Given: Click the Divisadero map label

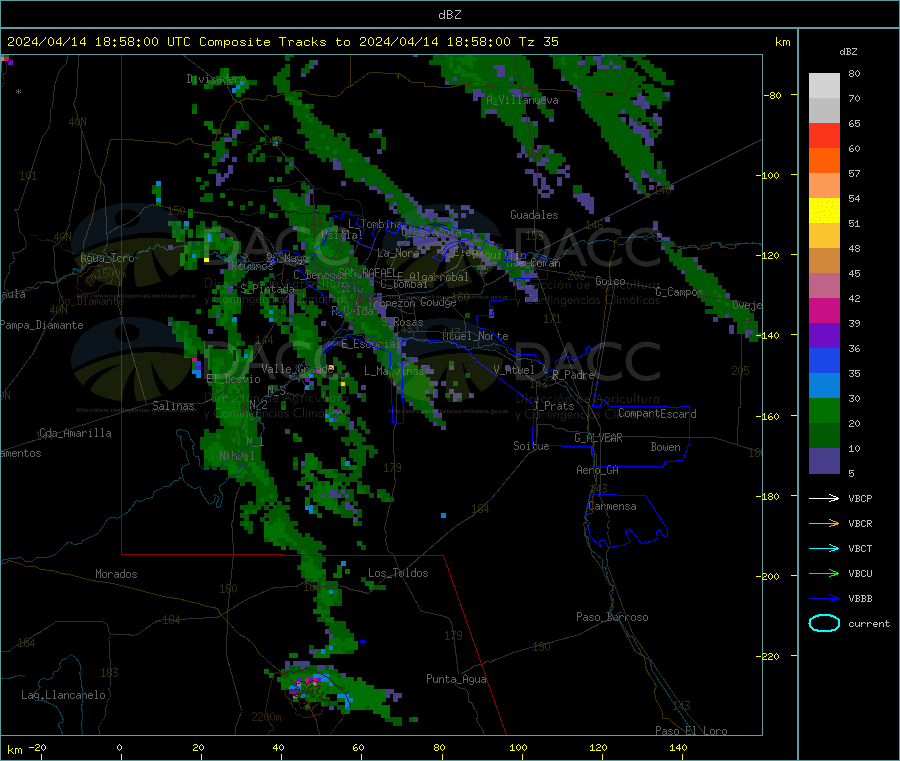Looking at the screenshot, I should point(216,79).
